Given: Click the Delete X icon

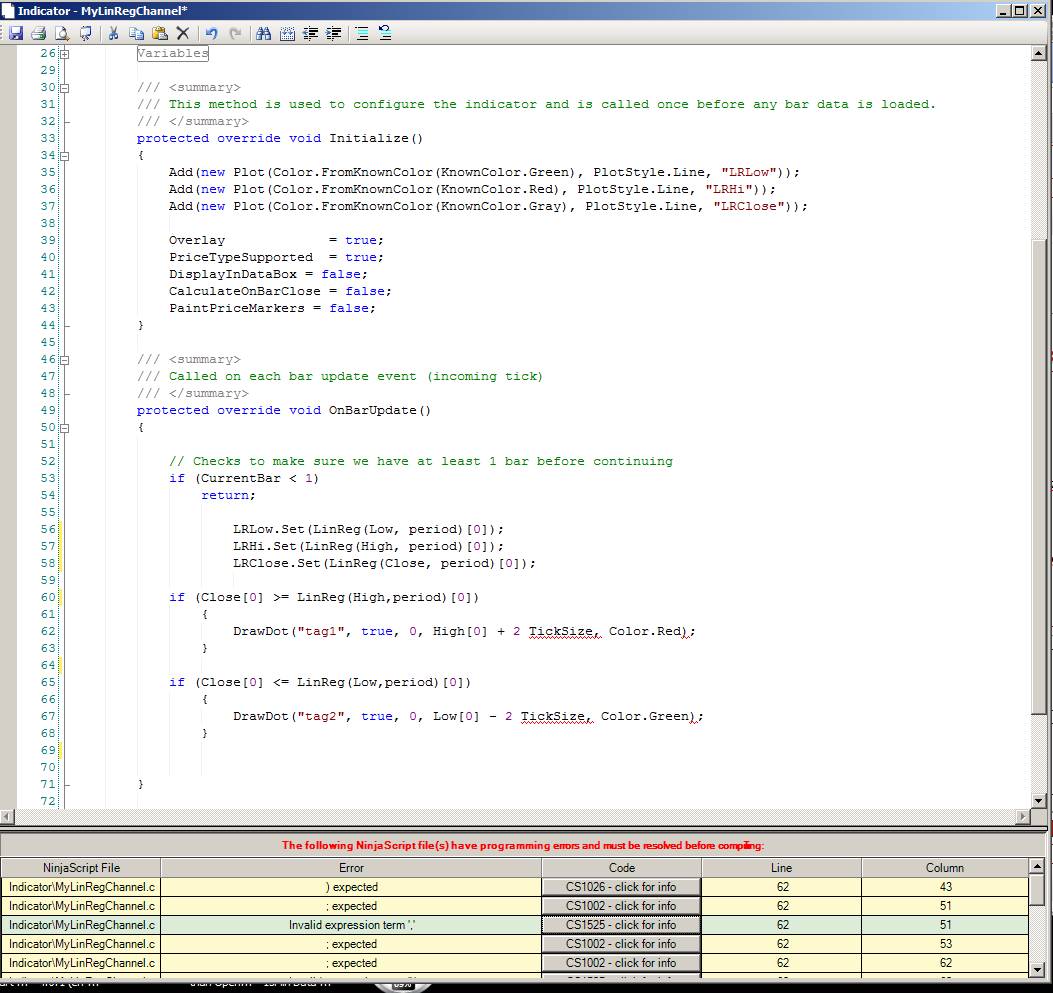Looking at the screenshot, I should click(x=182, y=33).
